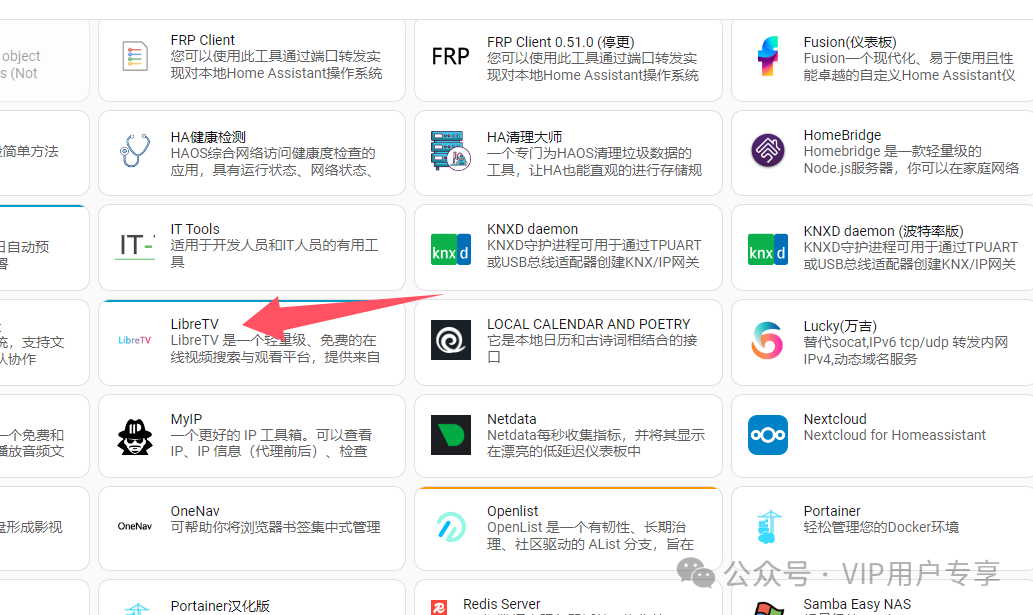This screenshot has height=615, width=1033.
Task: Click the FRP logo for version 0.51.0
Action: pos(451,57)
